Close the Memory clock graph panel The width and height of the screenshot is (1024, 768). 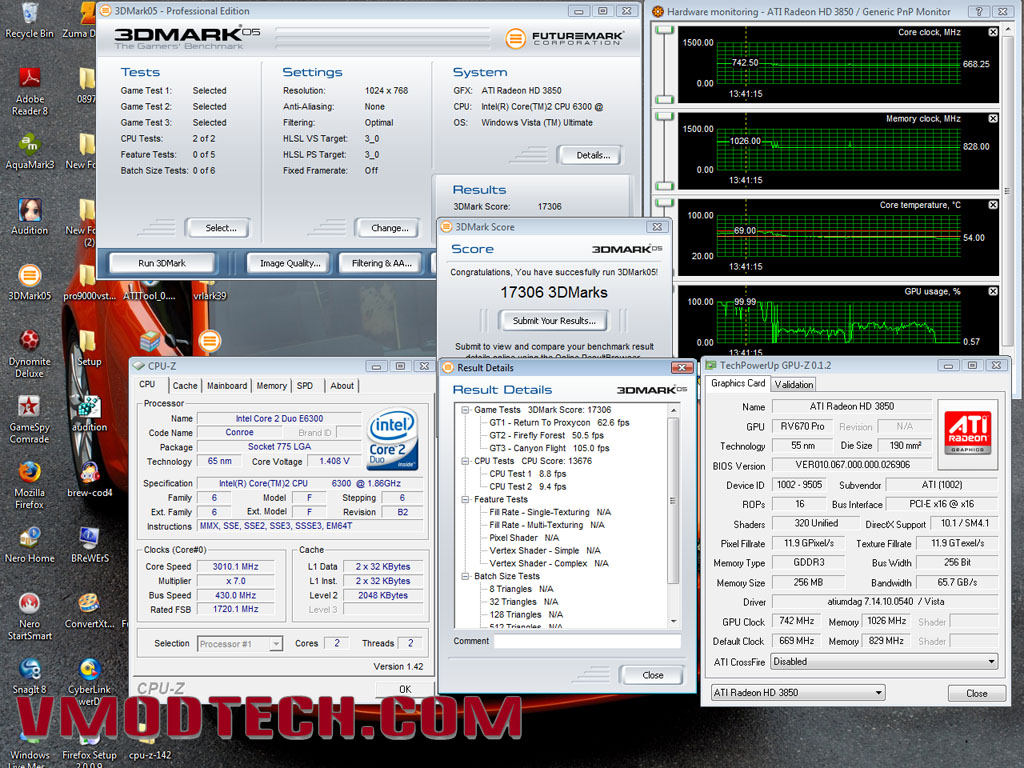click(993, 119)
